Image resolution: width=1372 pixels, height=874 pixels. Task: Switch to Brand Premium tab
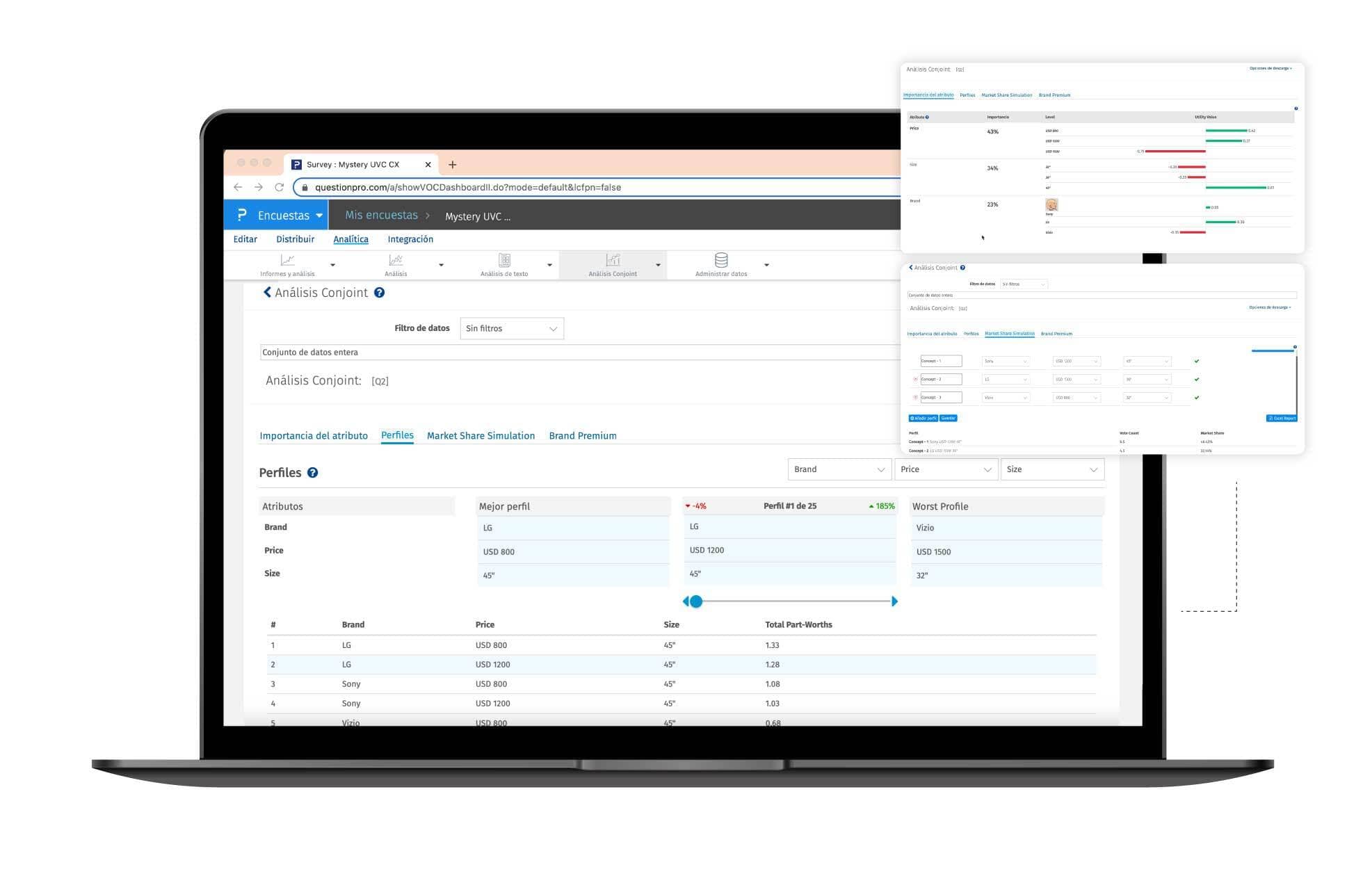[x=582, y=436]
